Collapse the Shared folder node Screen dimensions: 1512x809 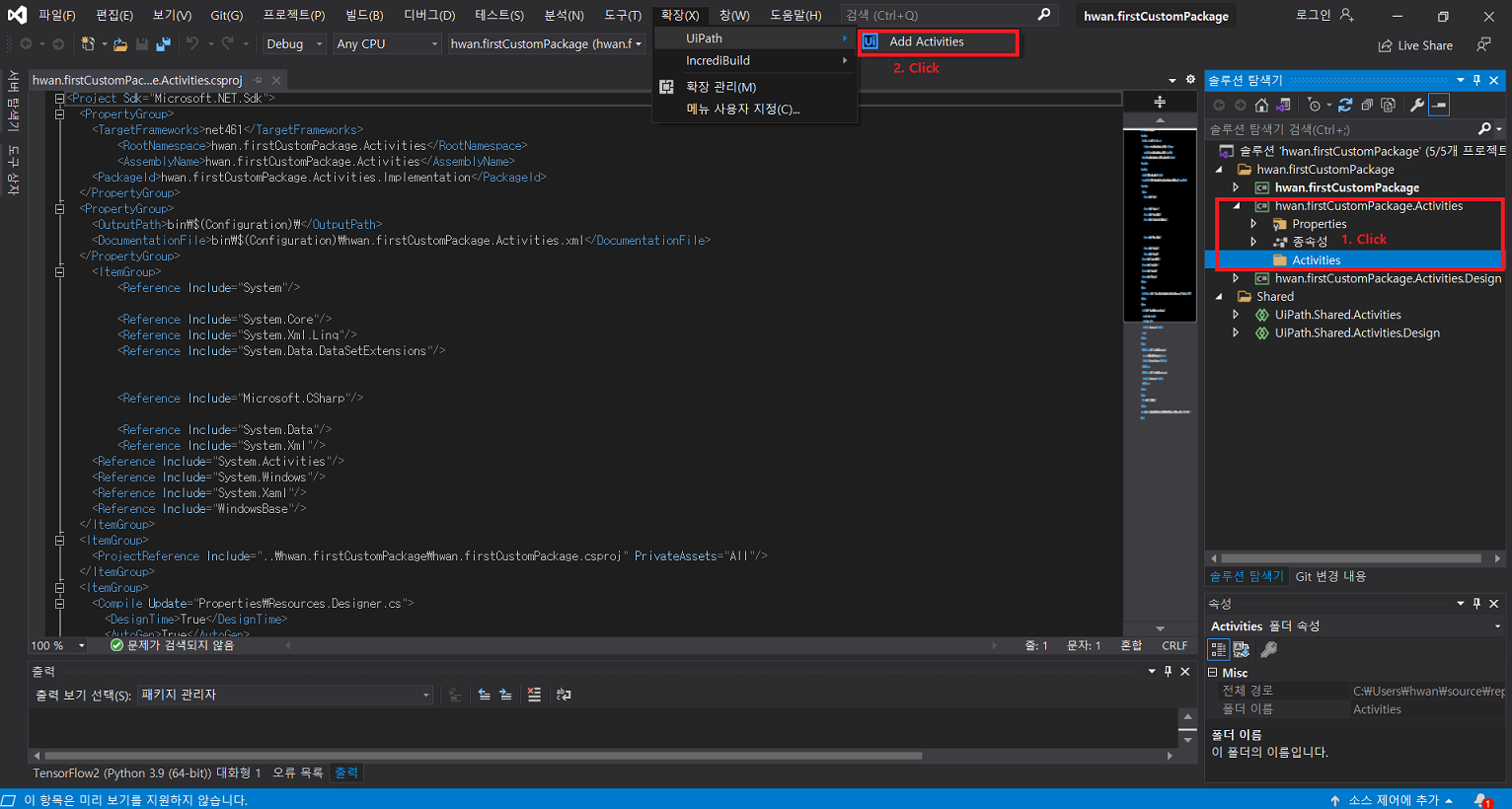tap(1220, 296)
